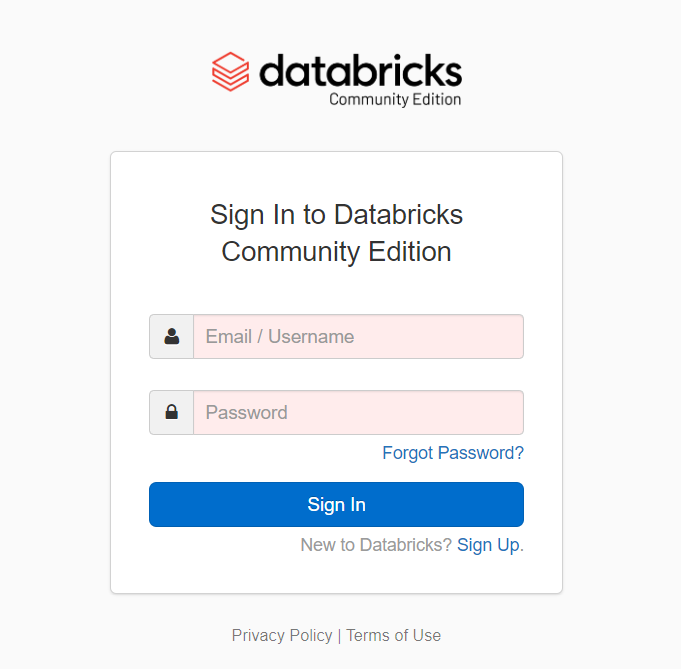This screenshot has height=669, width=681.
Task: Open the Terms of Use link
Action: coord(393,636)
